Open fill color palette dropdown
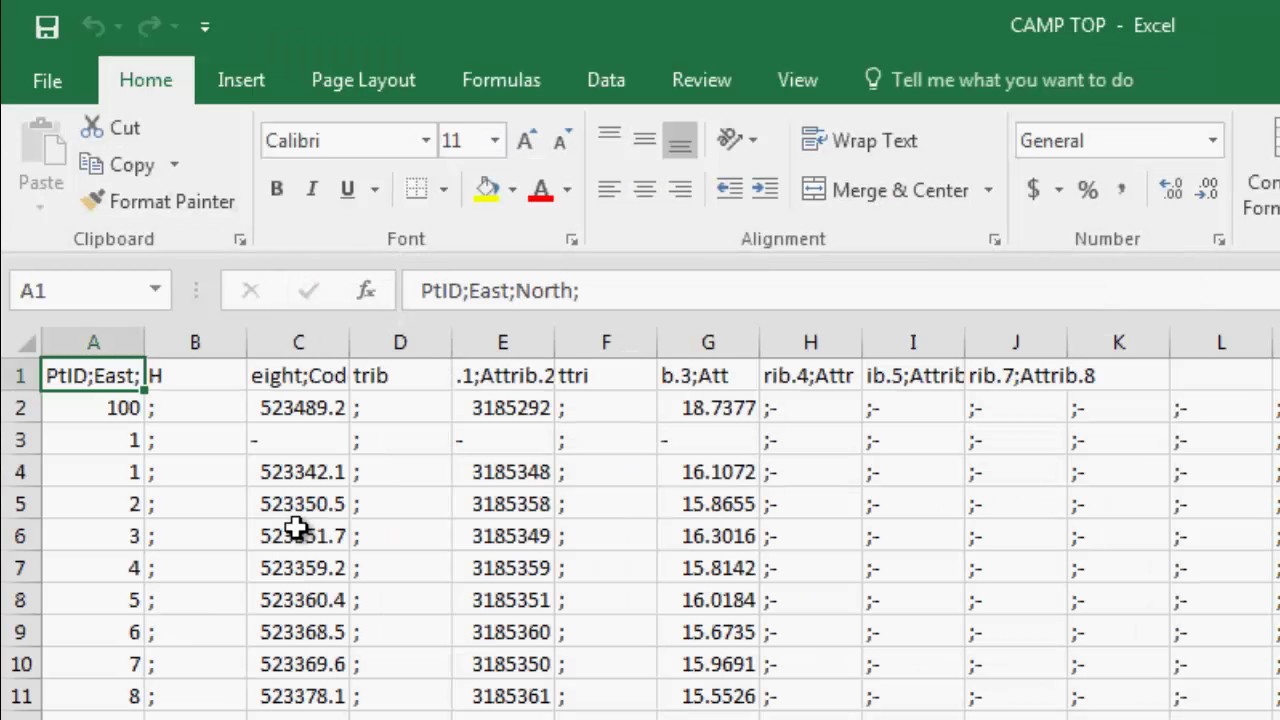The image size is (1280, 720). coord(512,189)
